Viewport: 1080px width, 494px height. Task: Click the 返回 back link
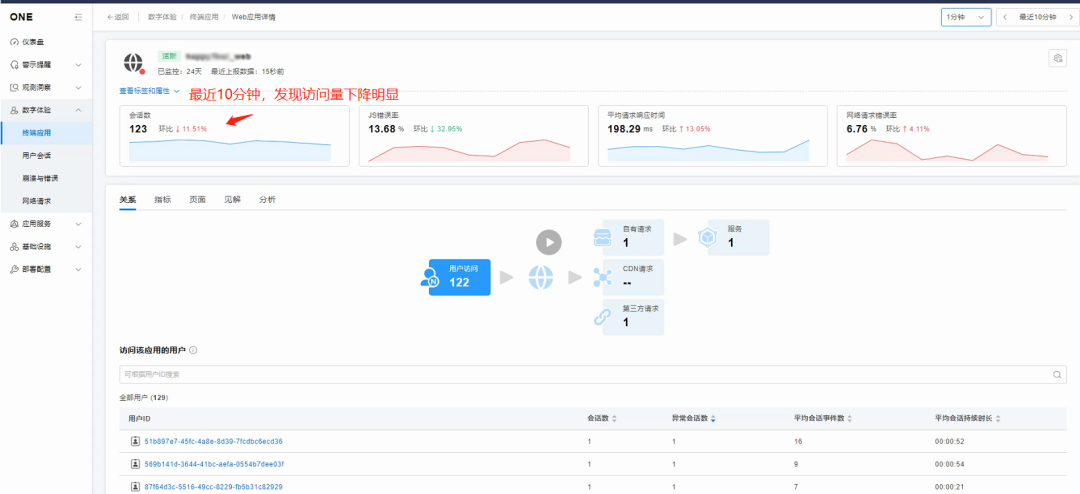tap(118, 17)
